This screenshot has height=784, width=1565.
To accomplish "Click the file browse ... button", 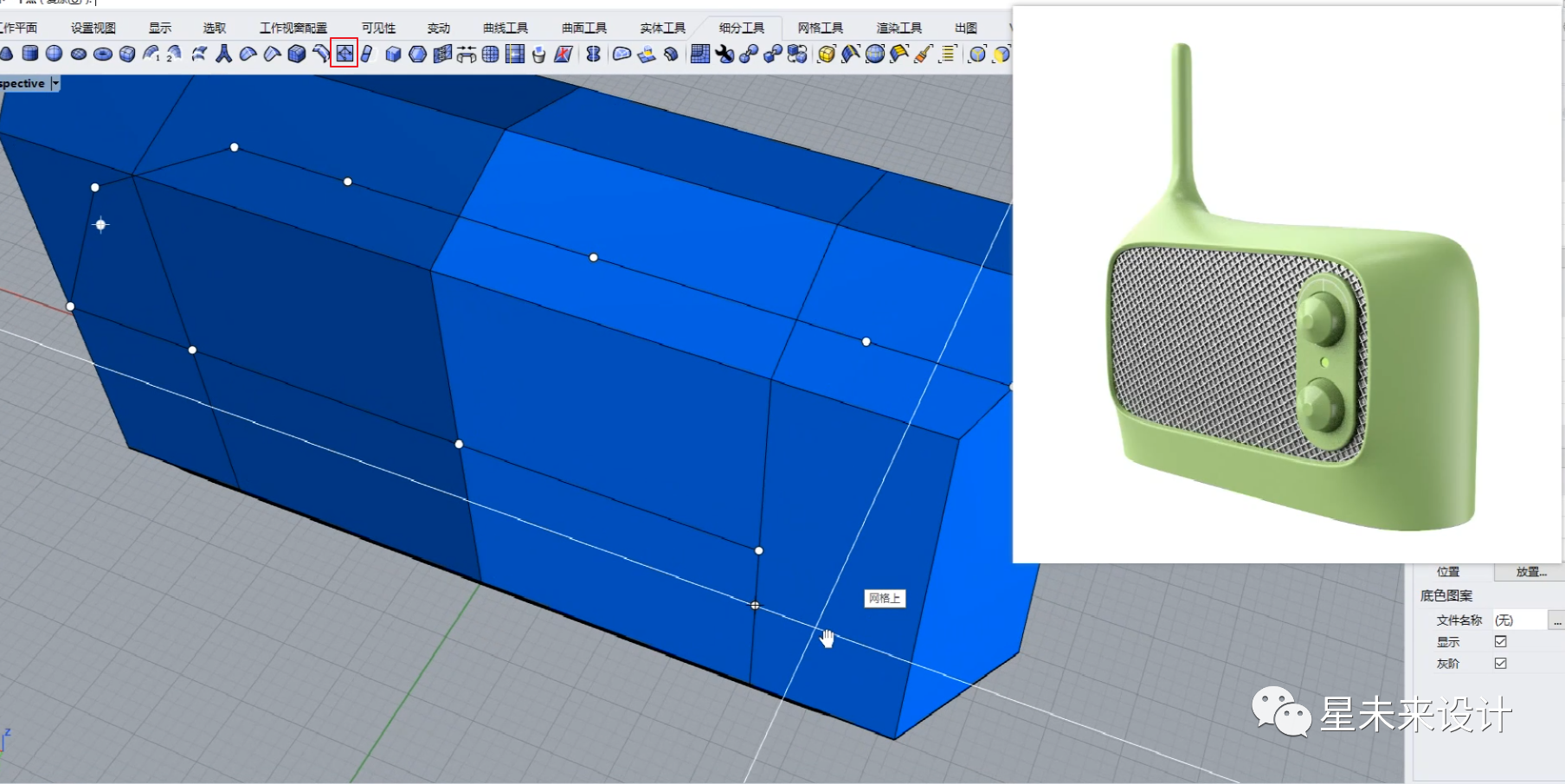I will click(x=1557, y=620).
